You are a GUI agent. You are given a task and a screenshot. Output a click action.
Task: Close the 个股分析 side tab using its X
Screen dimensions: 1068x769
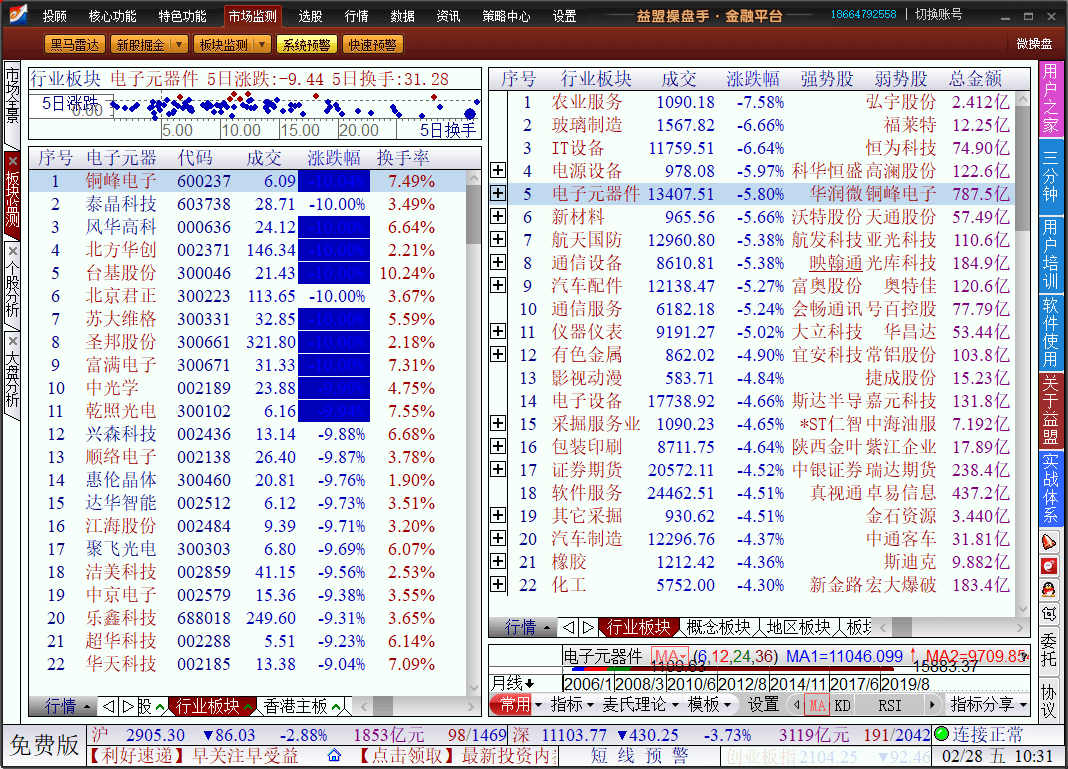pyautogui.click(x=12, y=251)
